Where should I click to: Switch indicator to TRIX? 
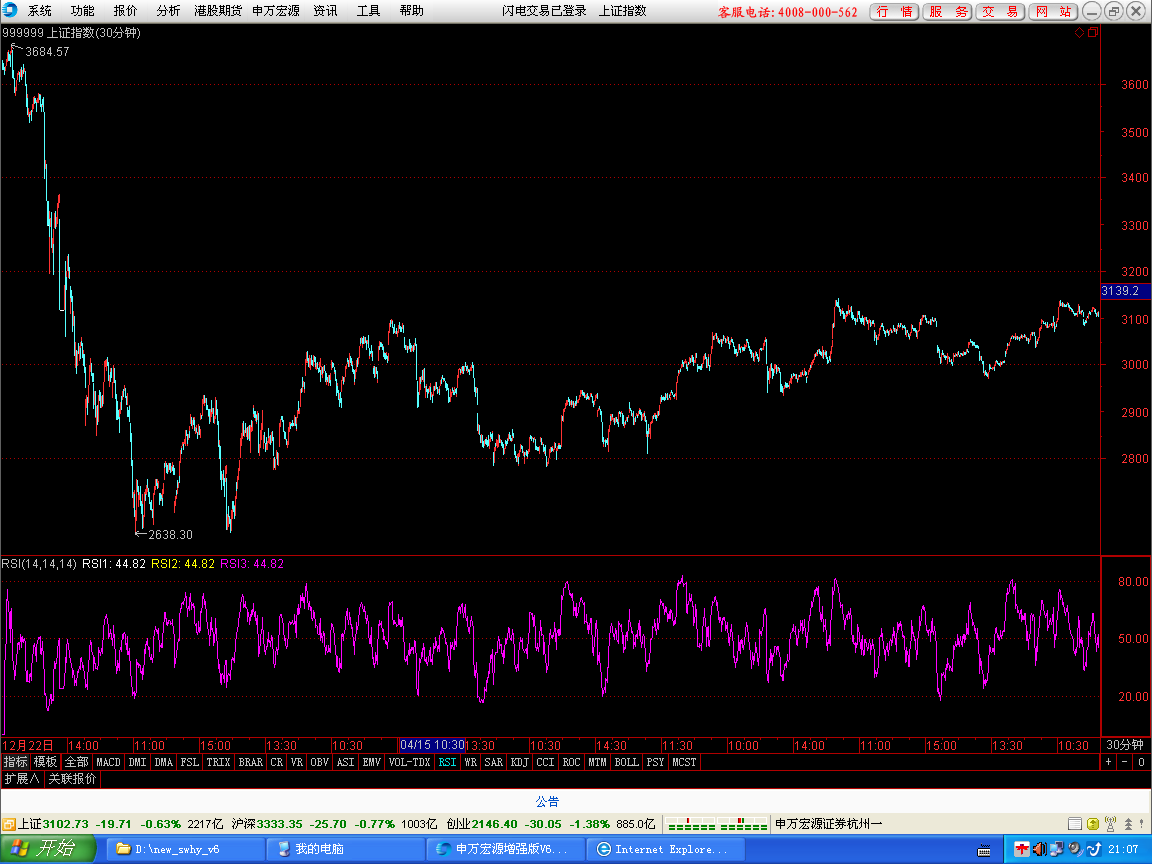(218, 762)
